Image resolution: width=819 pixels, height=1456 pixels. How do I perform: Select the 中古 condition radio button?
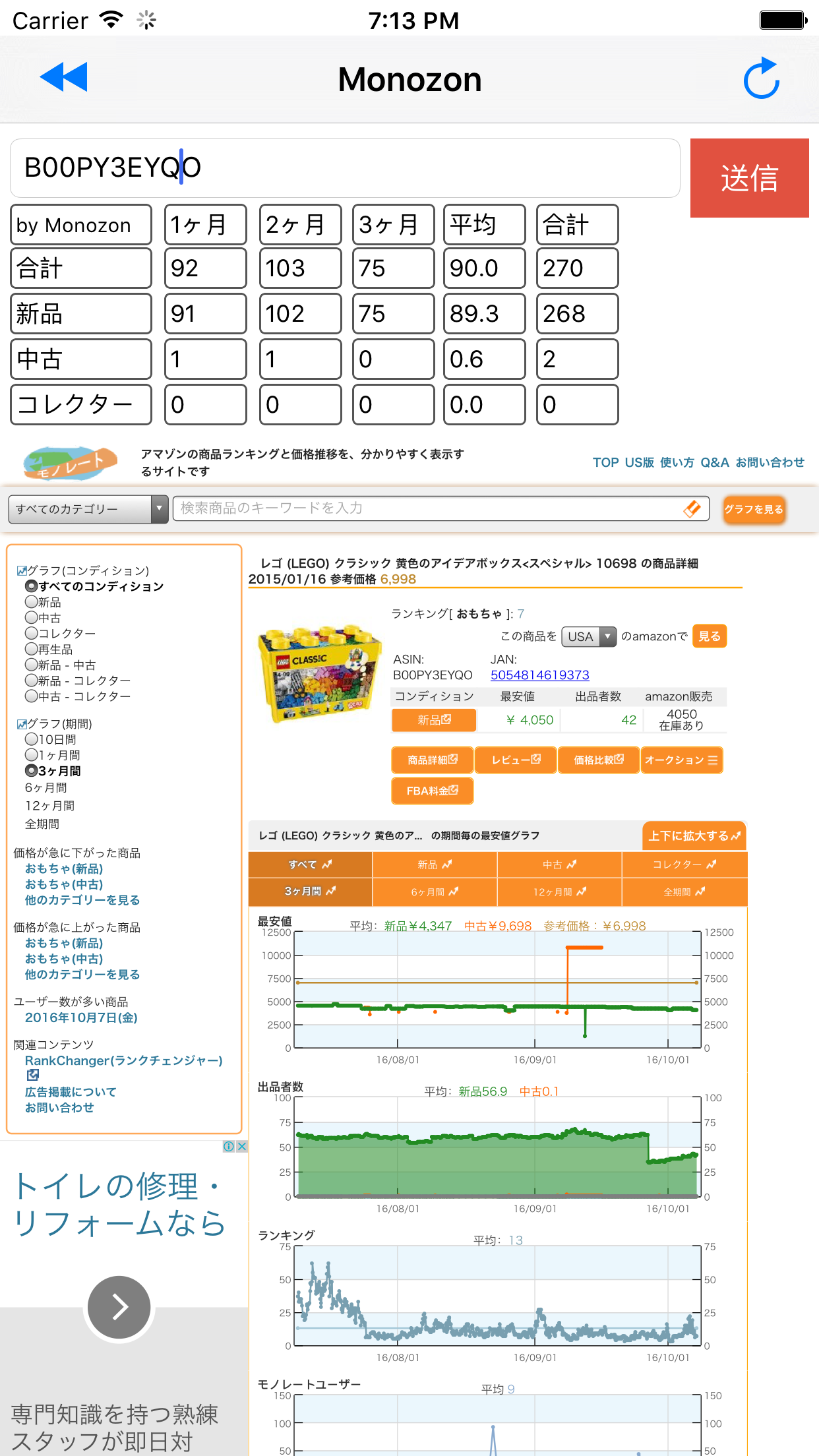tap(31, 618)
